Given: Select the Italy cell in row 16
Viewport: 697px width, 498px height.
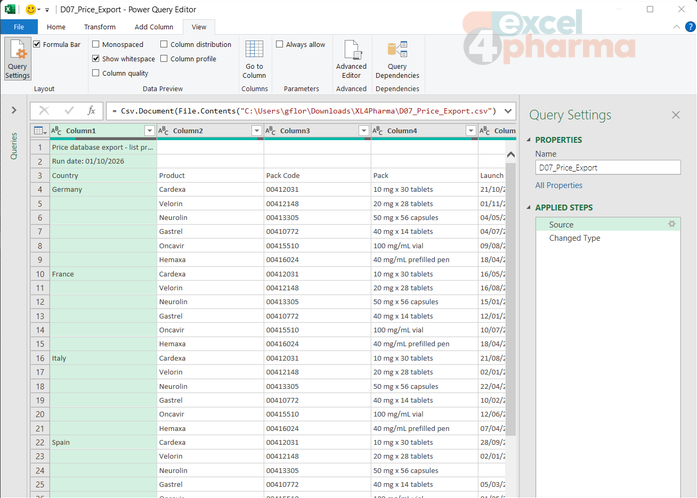Looking at the screenshot, I should [103, 358].
